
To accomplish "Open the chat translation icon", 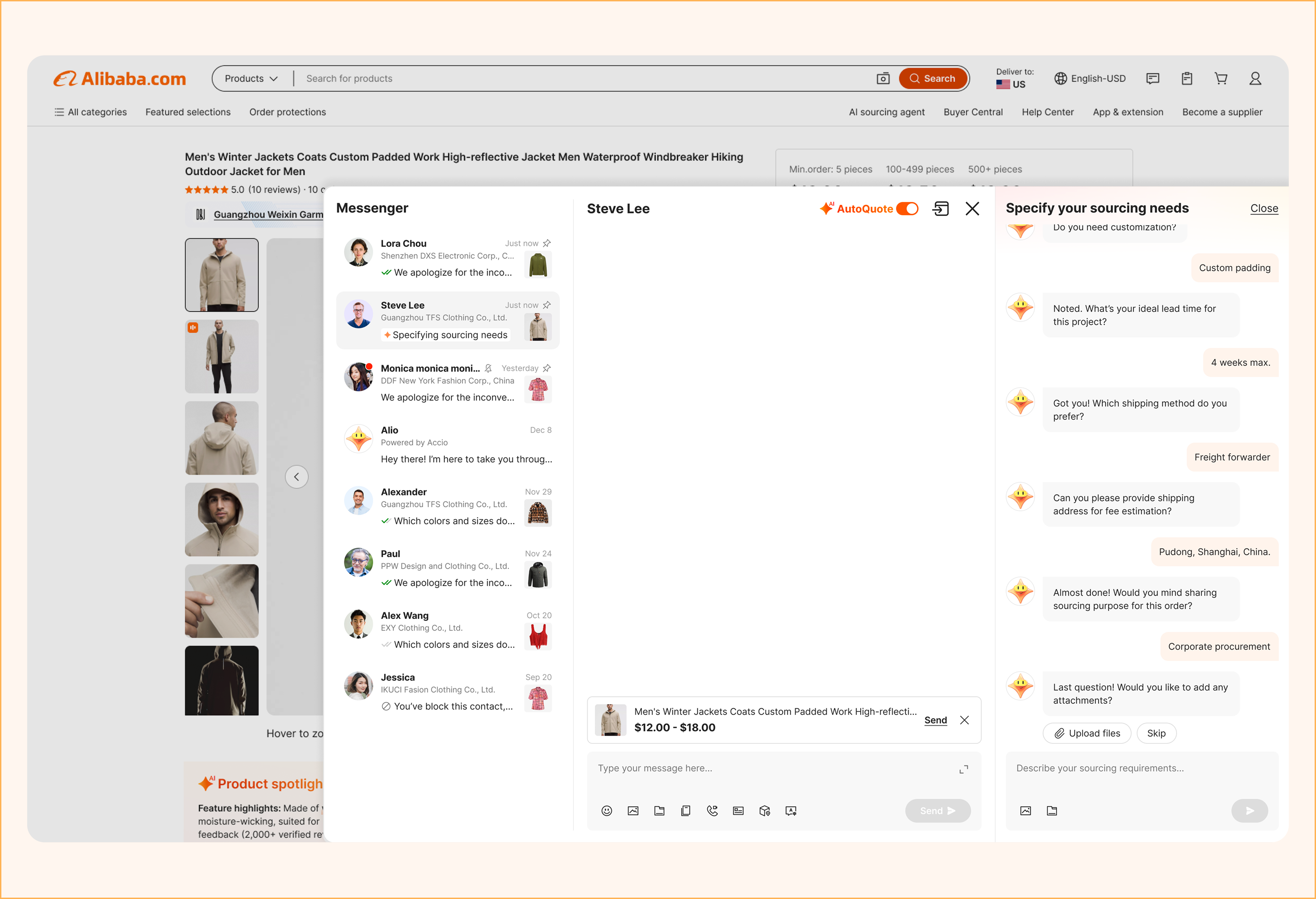I will click(791, 811).
